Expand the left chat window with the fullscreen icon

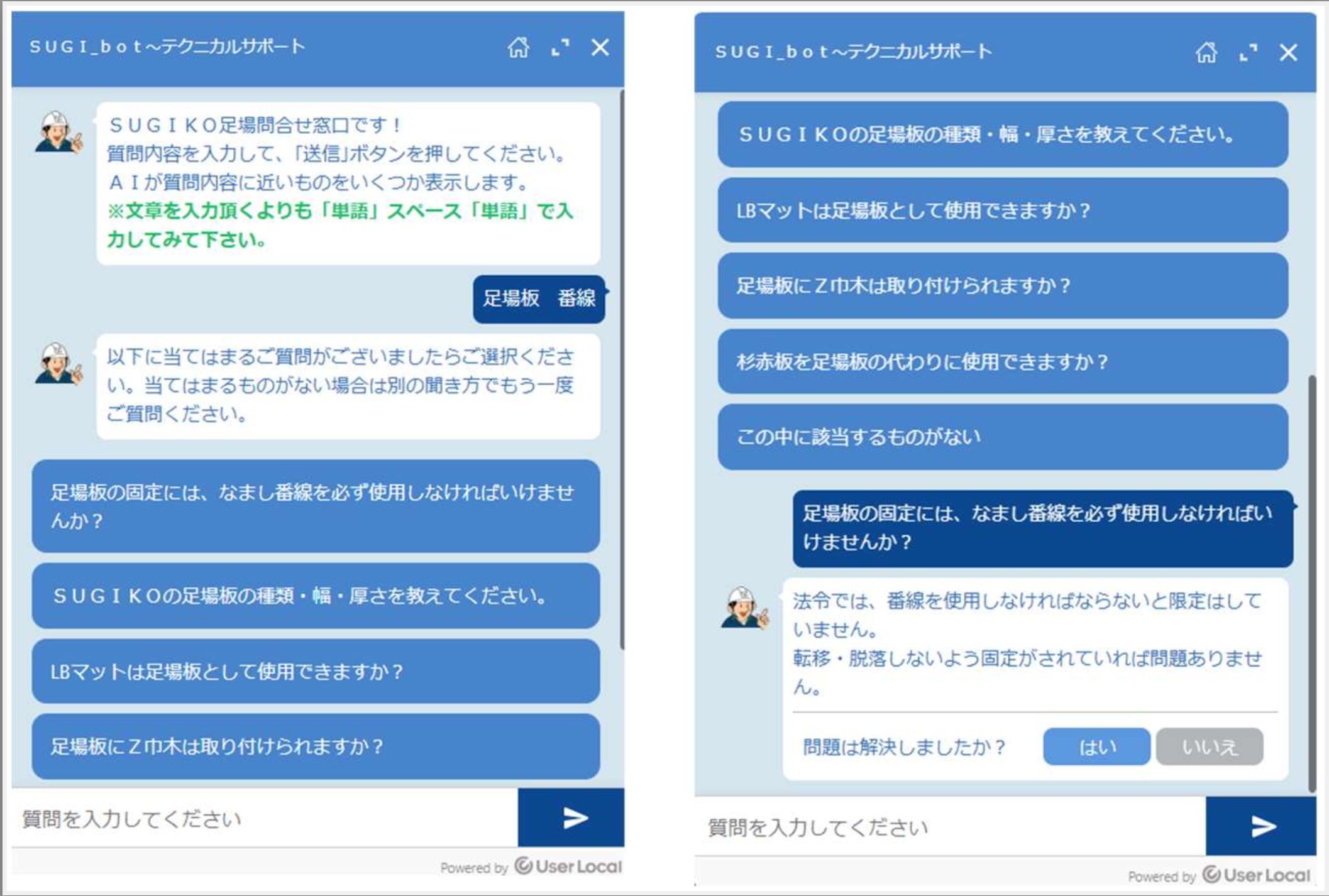[x=560, y=47]
